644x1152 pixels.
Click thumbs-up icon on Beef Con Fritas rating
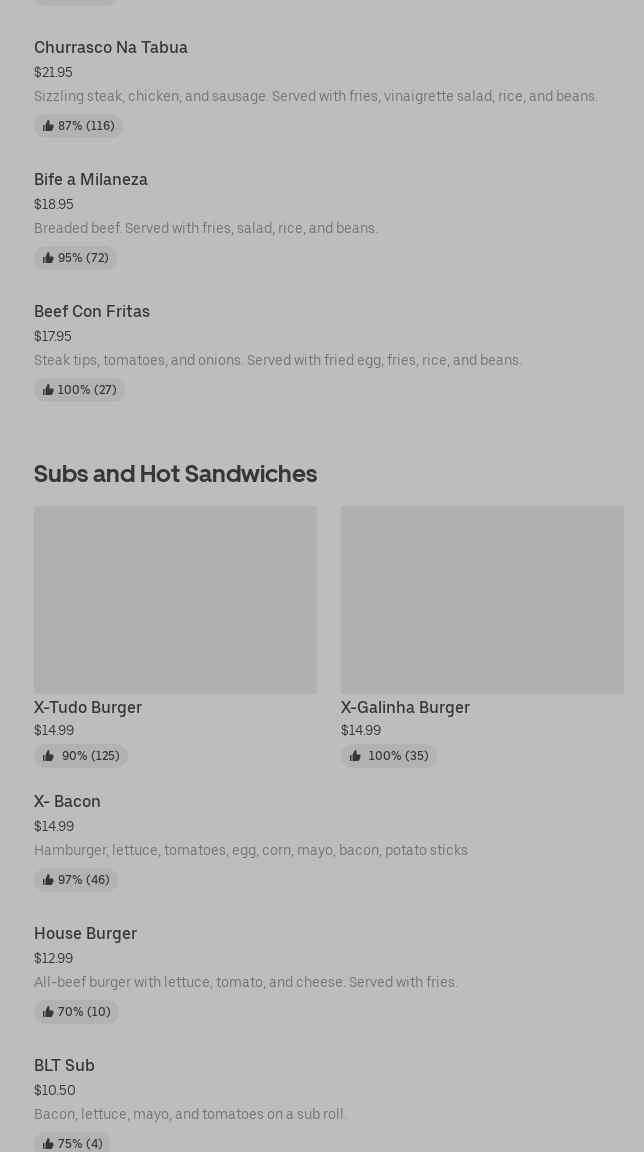(x=48, y=390)
